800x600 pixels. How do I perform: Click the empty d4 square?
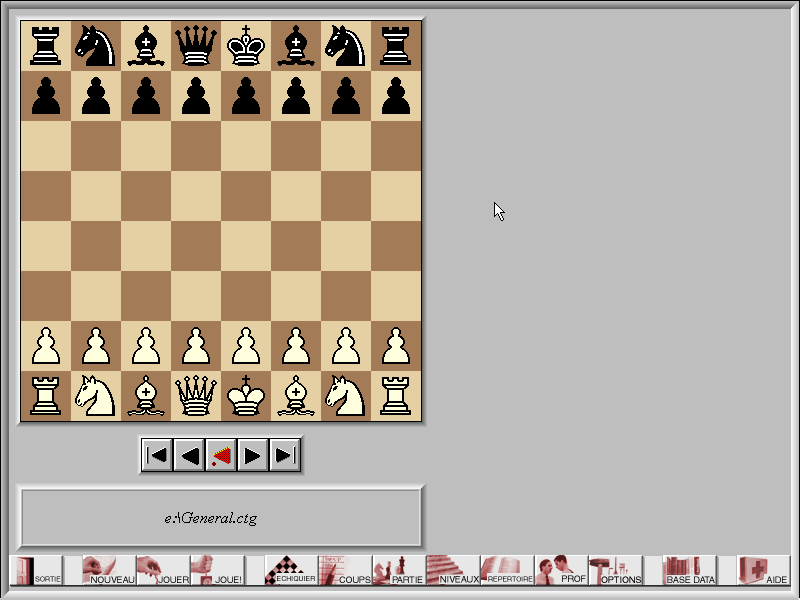click(x=196, y=246)
